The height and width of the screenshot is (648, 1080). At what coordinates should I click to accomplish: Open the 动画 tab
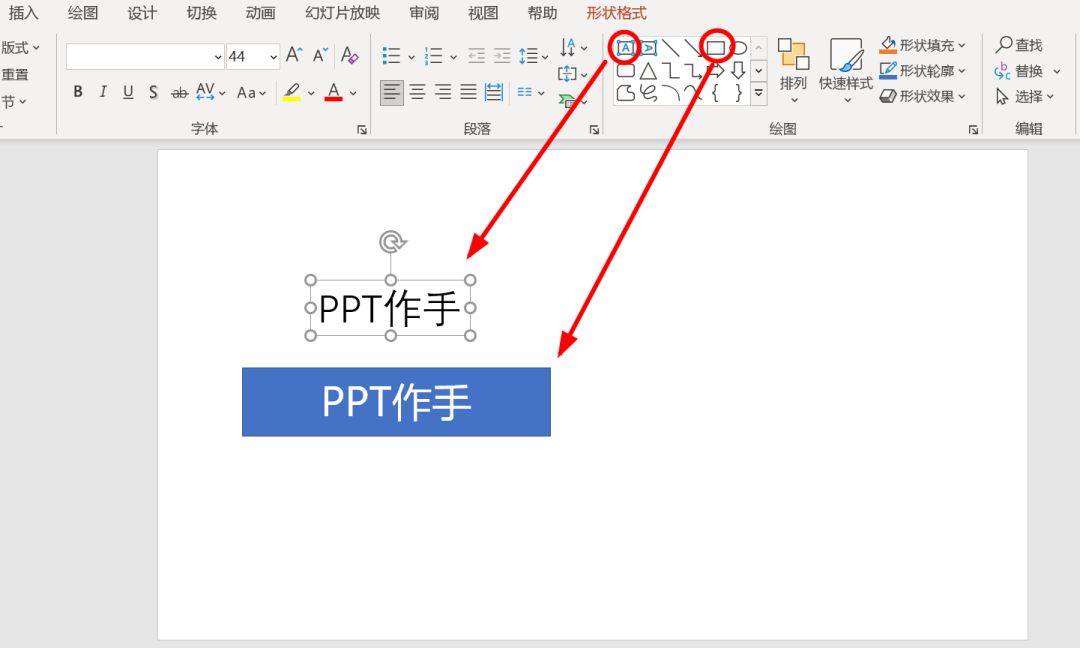[x=260, y=13]
